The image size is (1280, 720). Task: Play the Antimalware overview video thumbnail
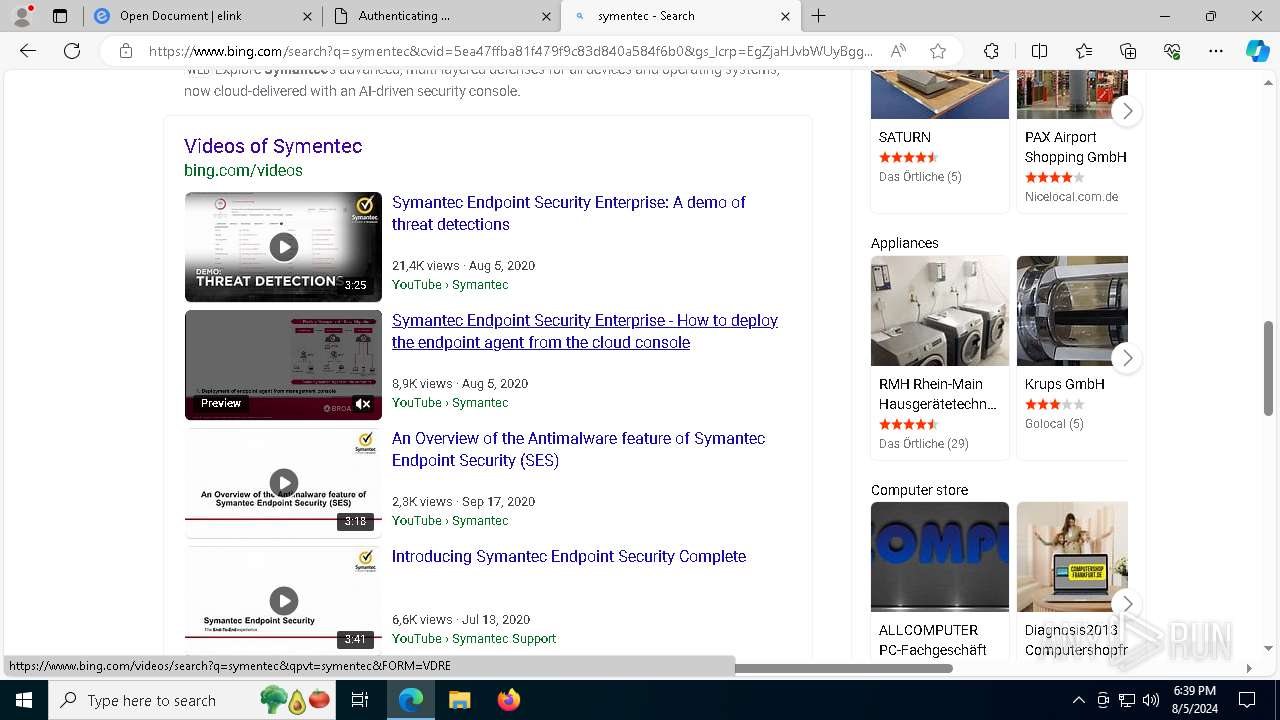(x=283, y=483)
